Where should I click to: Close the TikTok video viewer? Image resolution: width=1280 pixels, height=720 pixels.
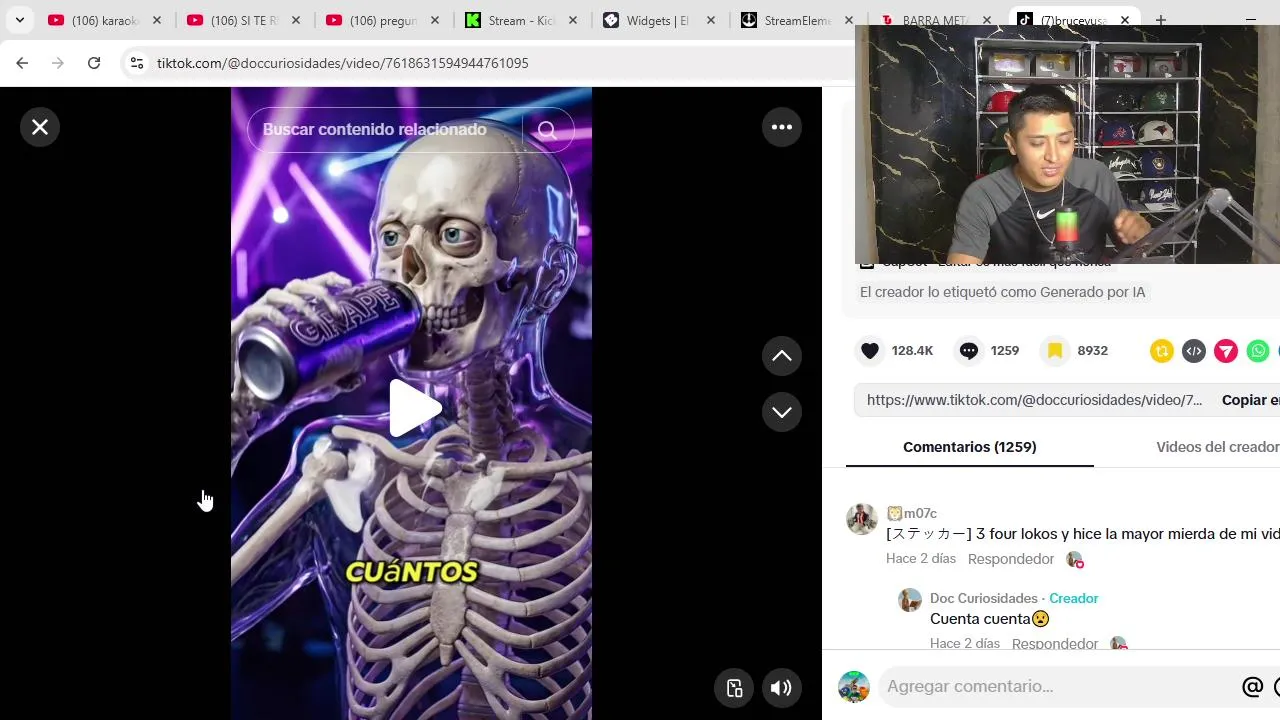[40, 127]
